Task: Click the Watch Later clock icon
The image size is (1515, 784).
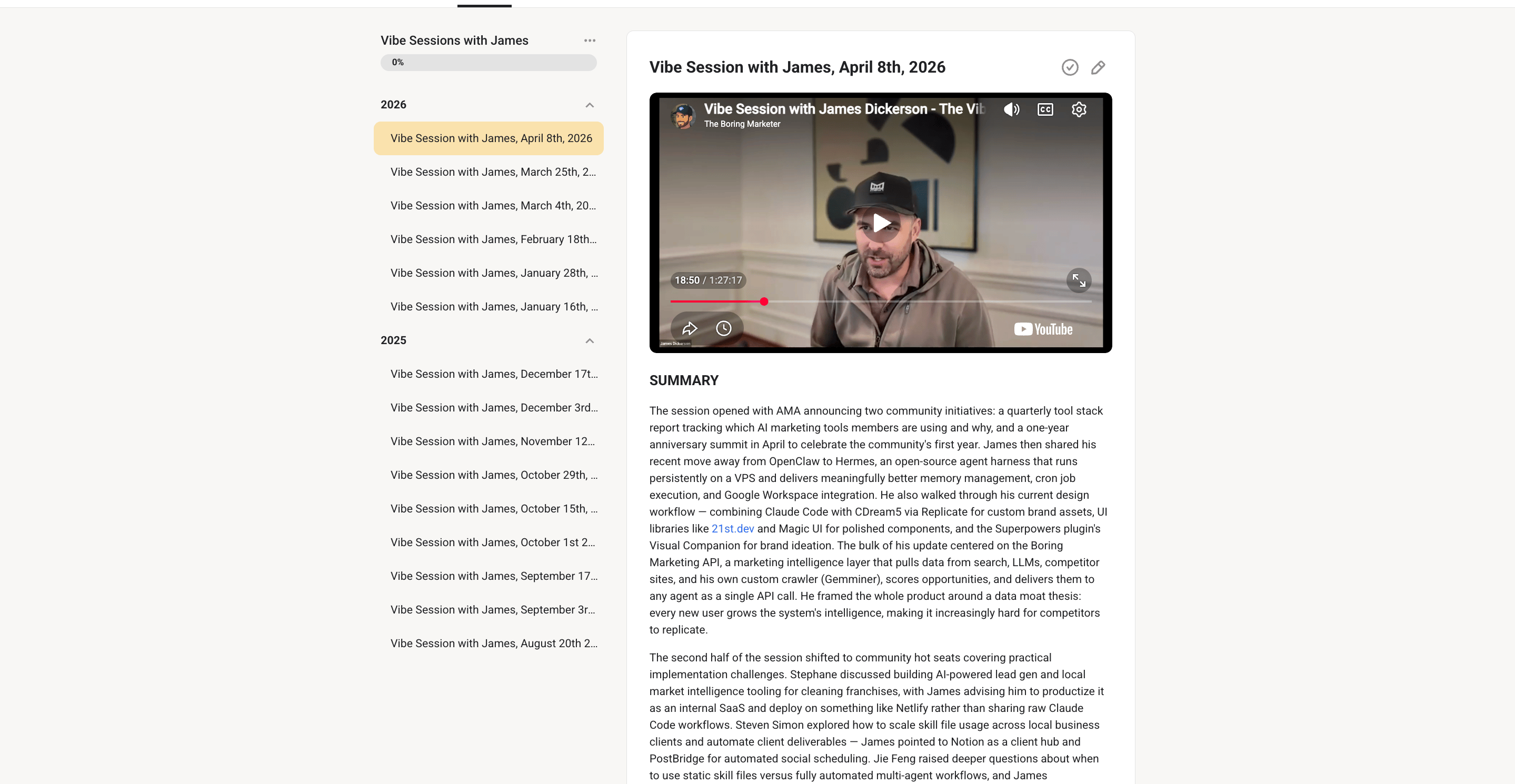Action: [x=723, y=328]
